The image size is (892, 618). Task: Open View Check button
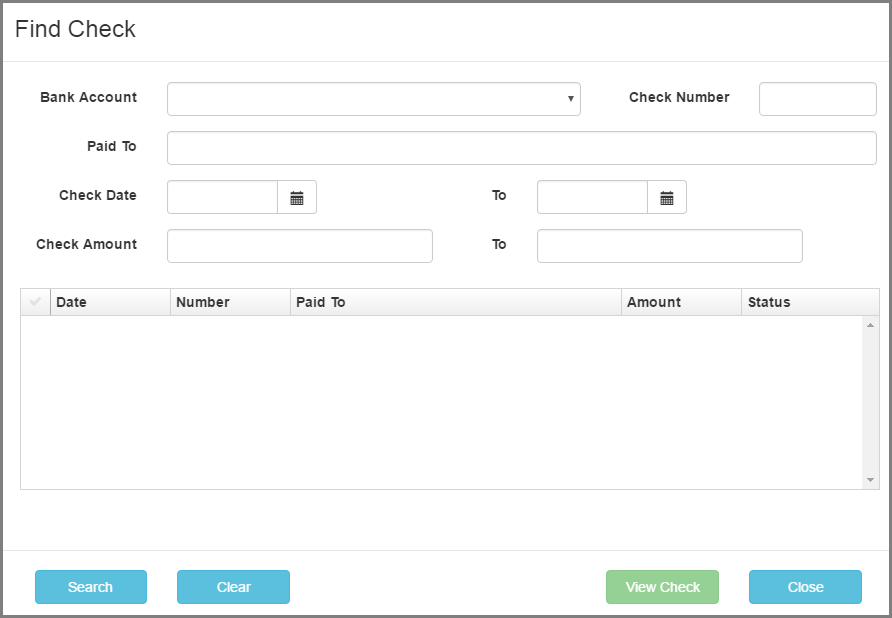click(x=662, y=587)
